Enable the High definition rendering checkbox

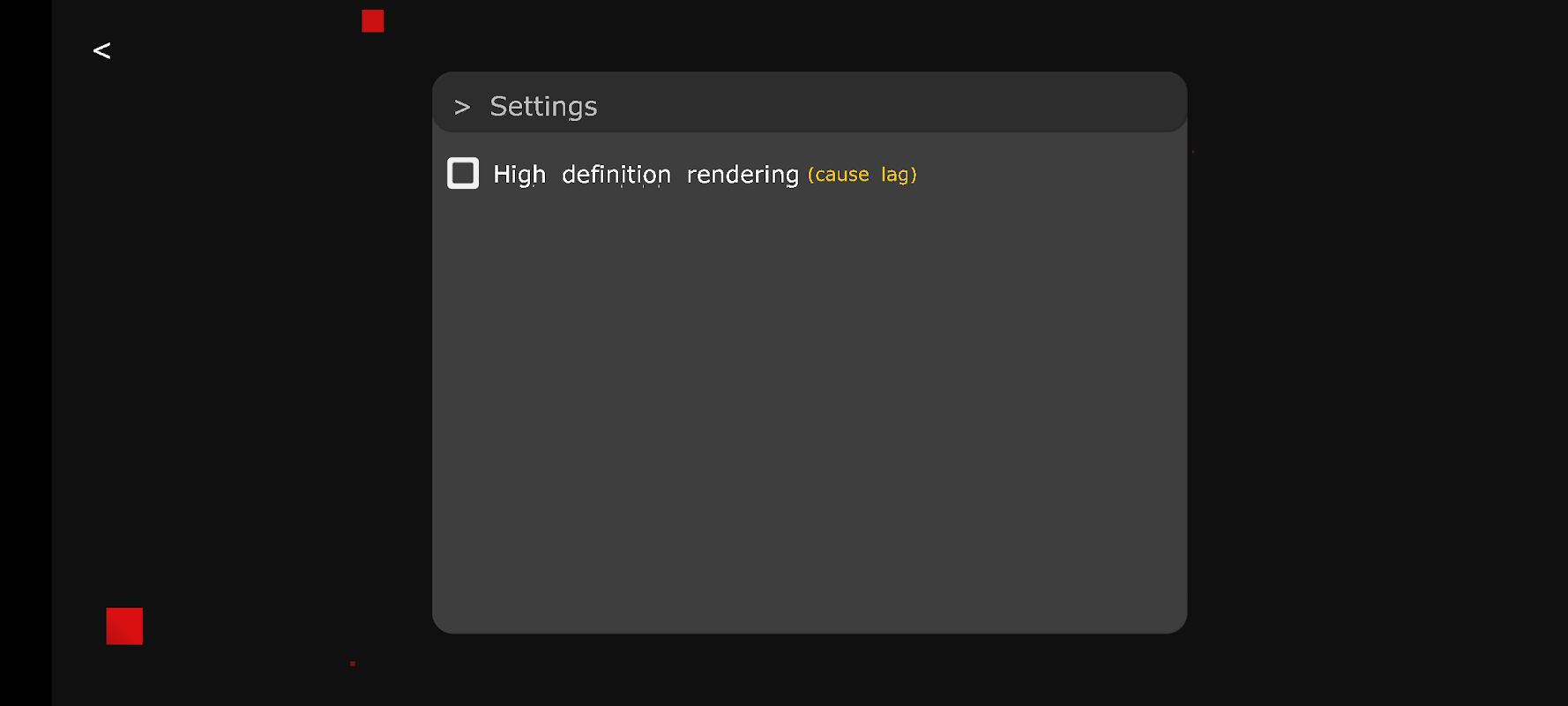[463, 173]
